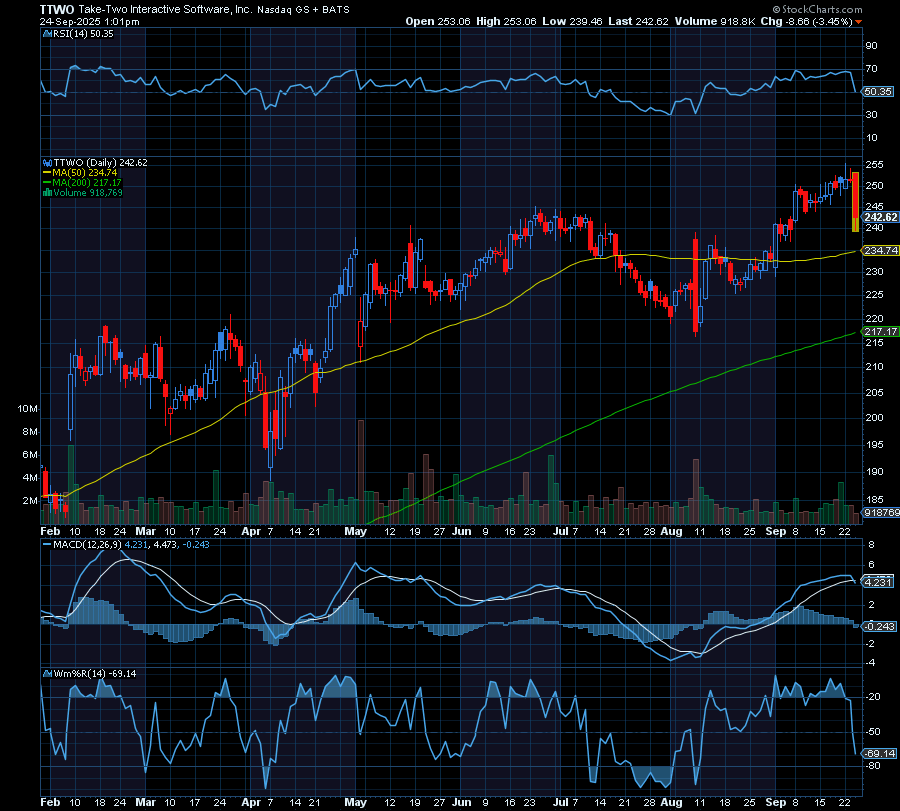Select the Volume histogram icon in the legend

(47, 192)
